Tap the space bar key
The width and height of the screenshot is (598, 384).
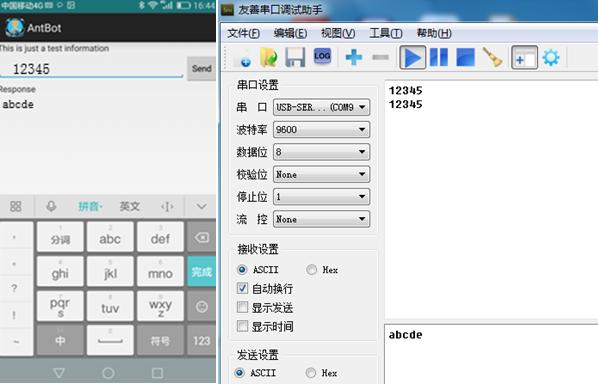pos(110,340)
